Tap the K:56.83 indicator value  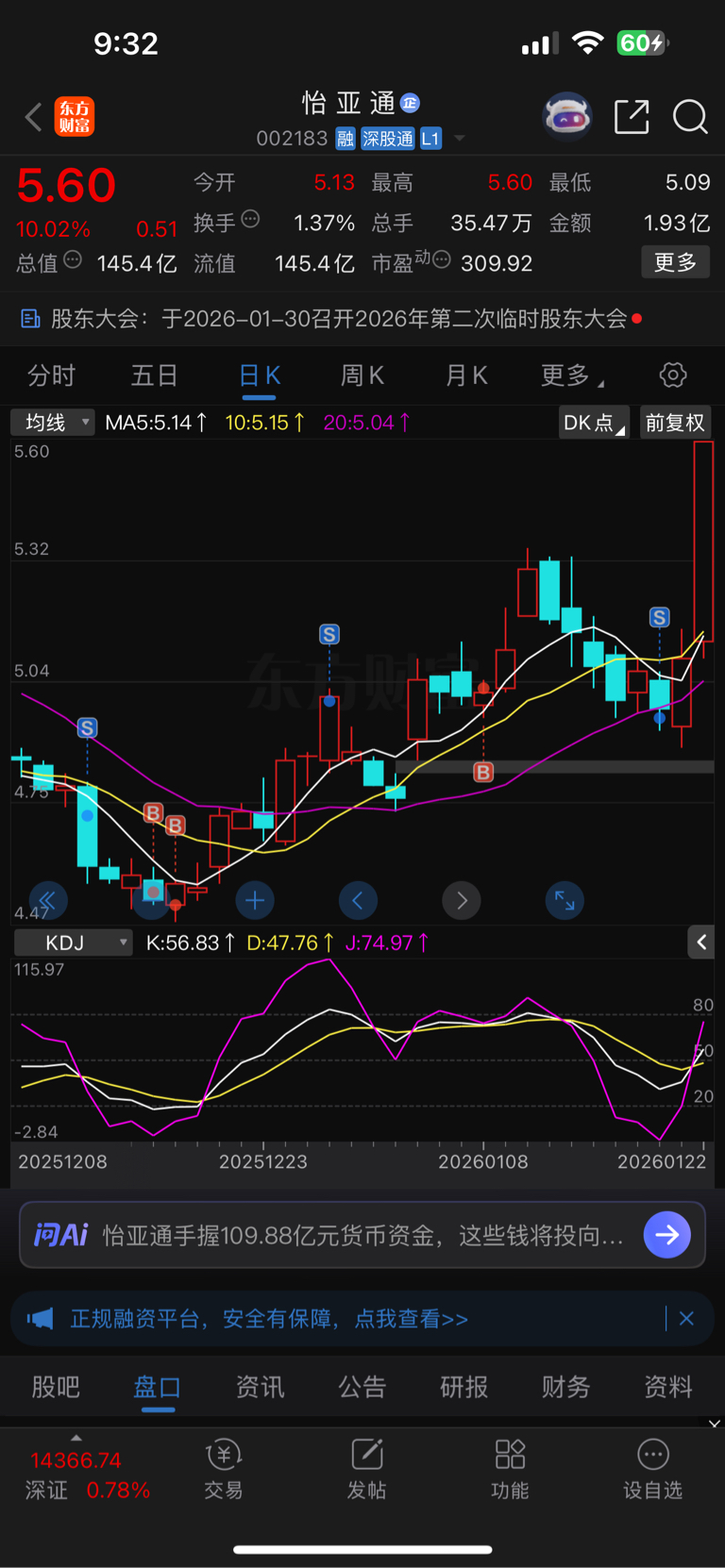[190, 942]
